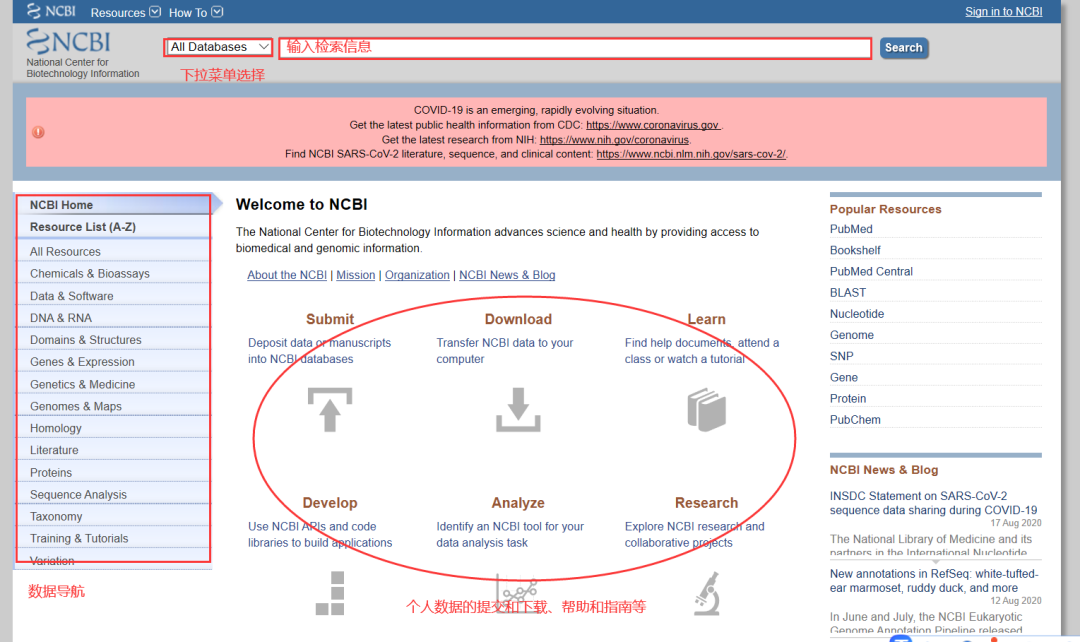Open All Resources sidebar item
The image size is (1080, 642).
coord(113,251)
